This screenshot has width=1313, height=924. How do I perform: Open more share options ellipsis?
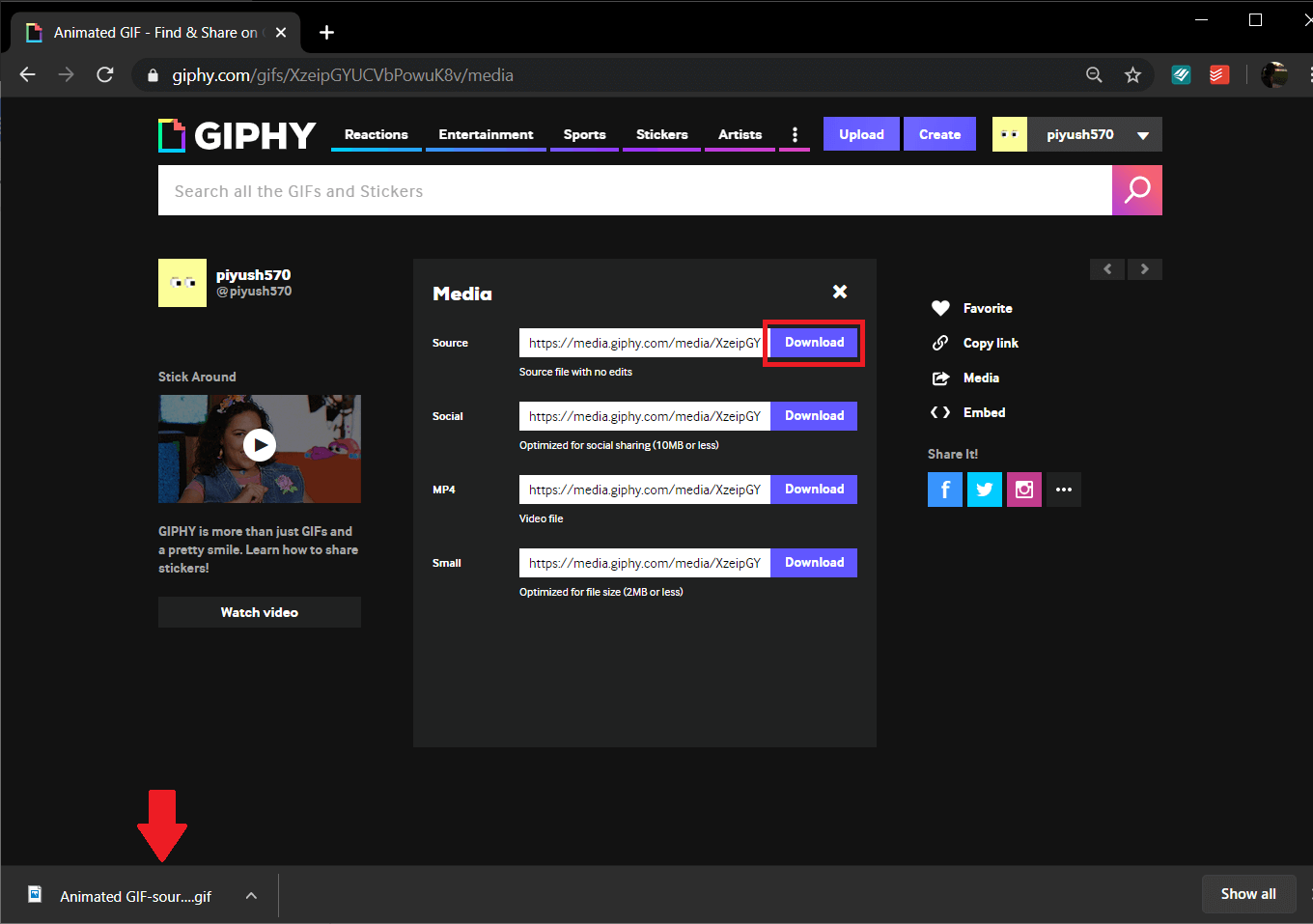point(1063,490)
